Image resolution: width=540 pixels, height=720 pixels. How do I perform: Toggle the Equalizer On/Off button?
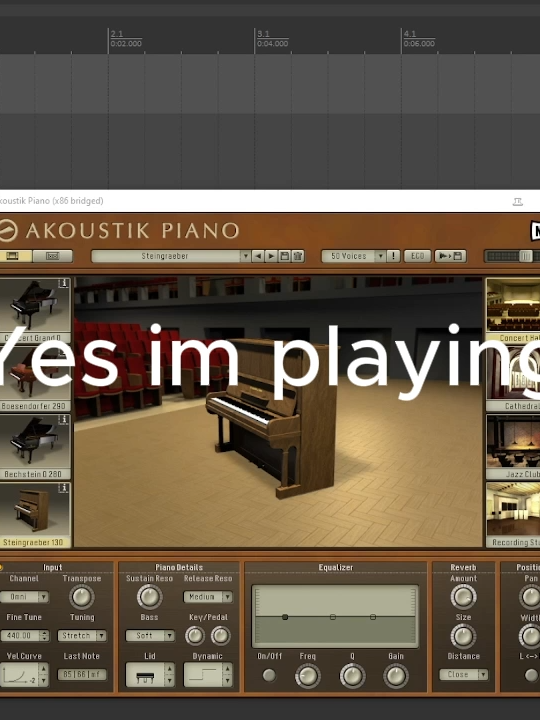[x=269, y=675]
